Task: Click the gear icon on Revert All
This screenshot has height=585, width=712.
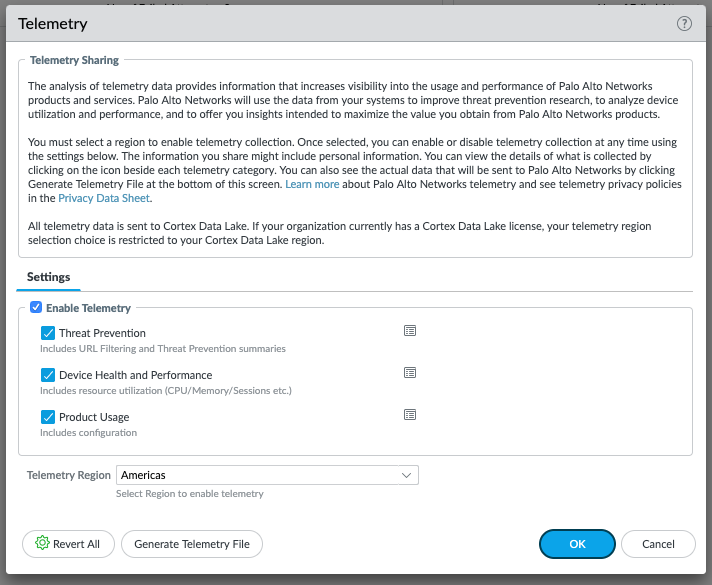Action: pyautogui.click(x=42, y=544)
